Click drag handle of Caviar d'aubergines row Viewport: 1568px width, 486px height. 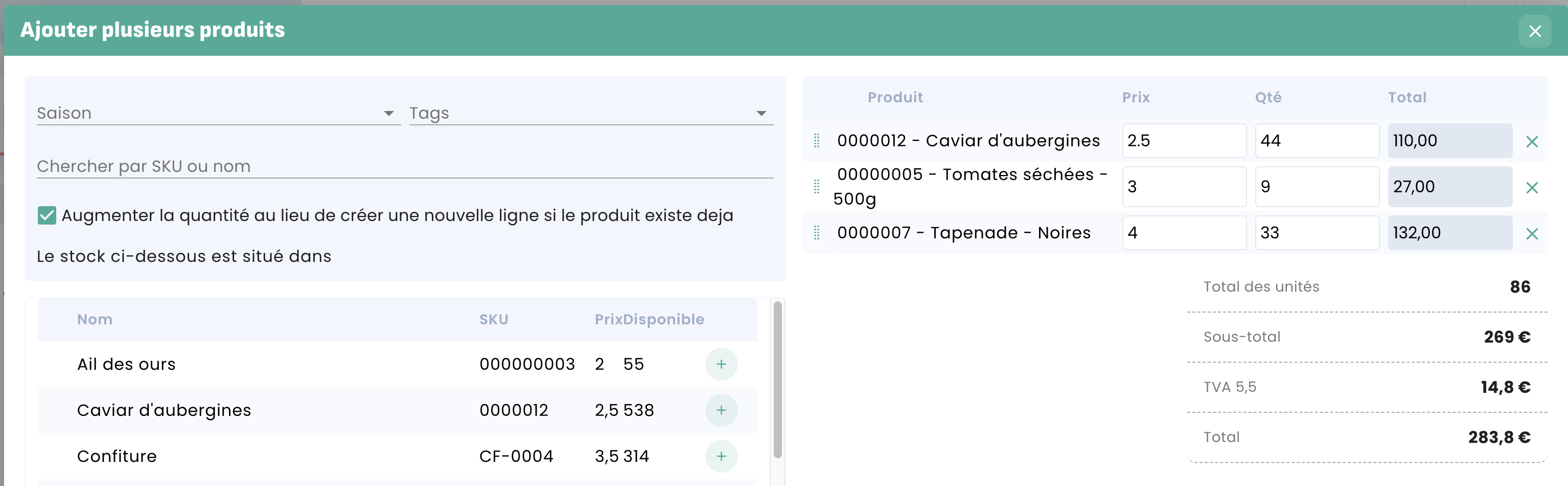817,141
